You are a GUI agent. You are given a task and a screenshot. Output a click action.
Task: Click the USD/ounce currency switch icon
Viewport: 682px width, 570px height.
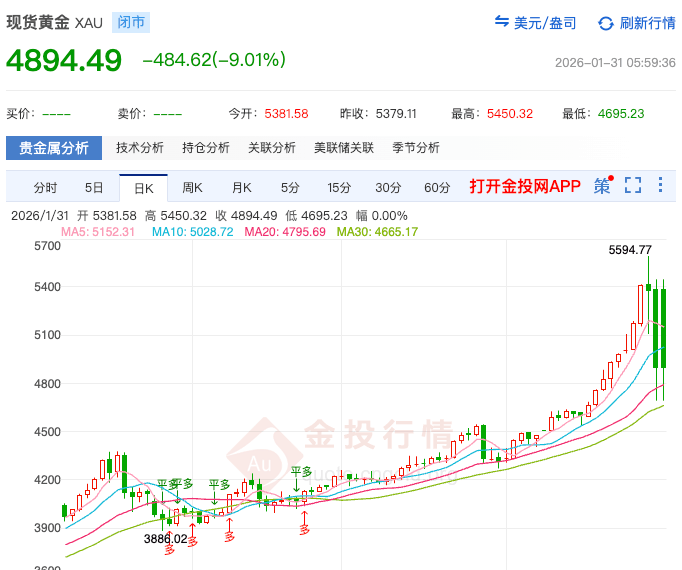point(503,23)
